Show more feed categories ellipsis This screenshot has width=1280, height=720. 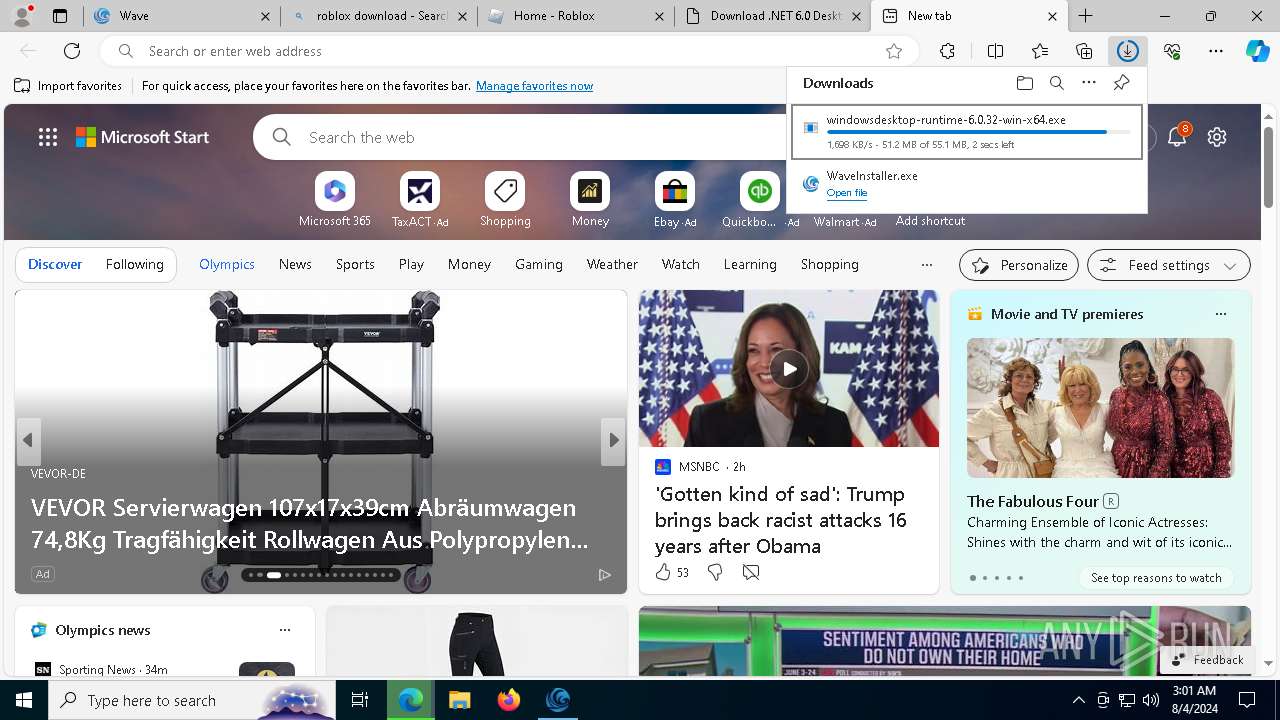[x=926, y=265]
